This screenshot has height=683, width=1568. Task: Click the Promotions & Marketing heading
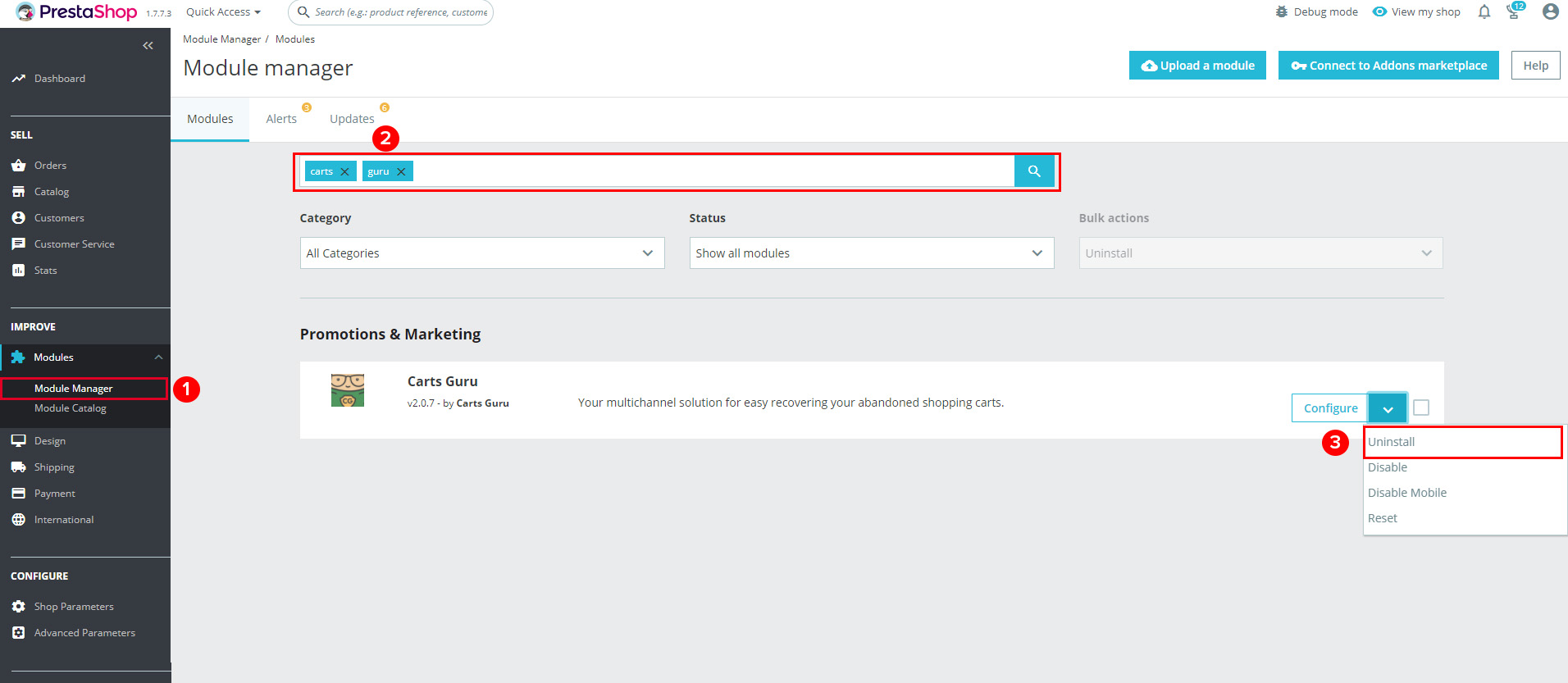pyautogui.click(x=390, y=334)
